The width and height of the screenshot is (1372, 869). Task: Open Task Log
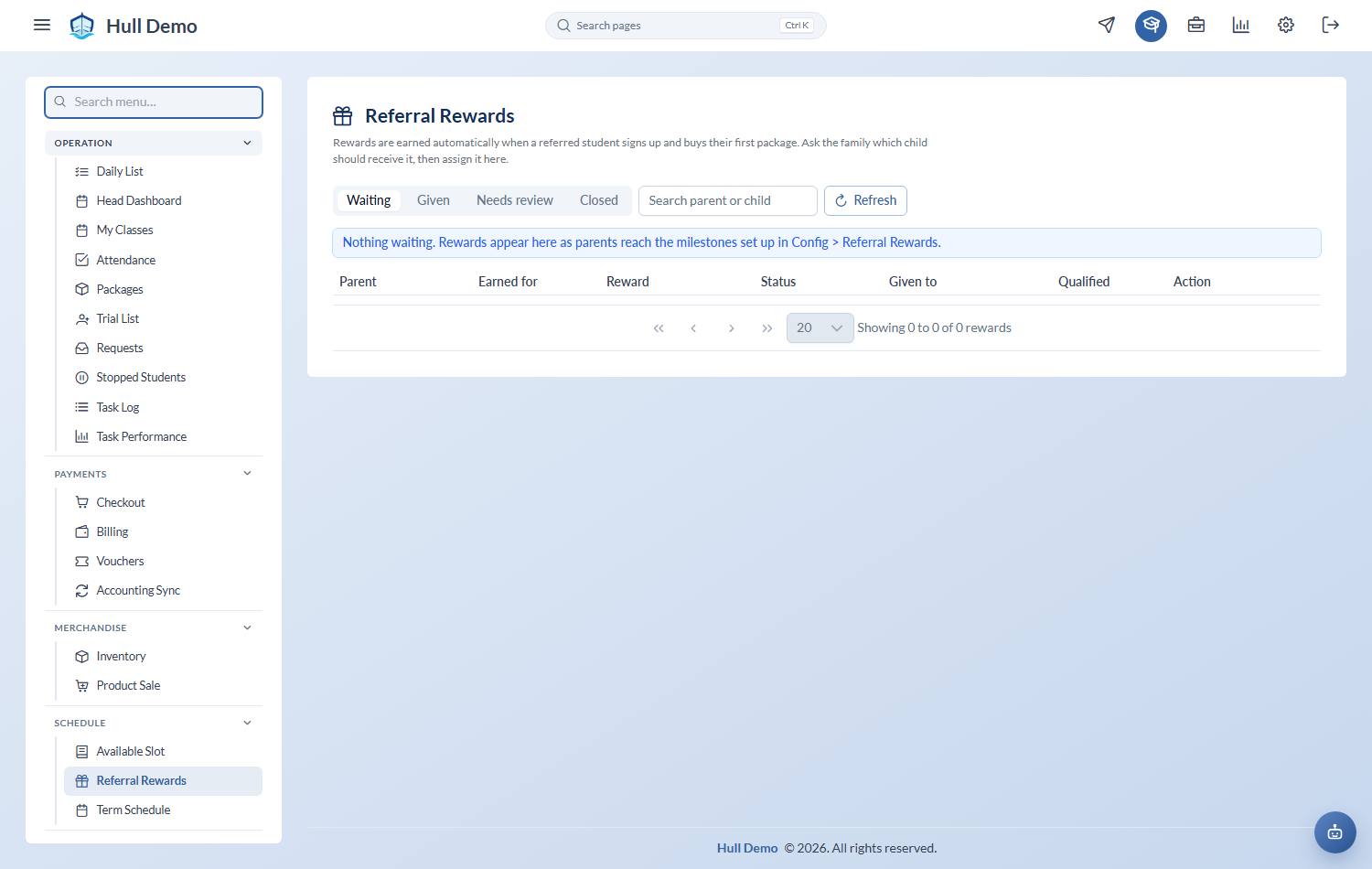163,407
